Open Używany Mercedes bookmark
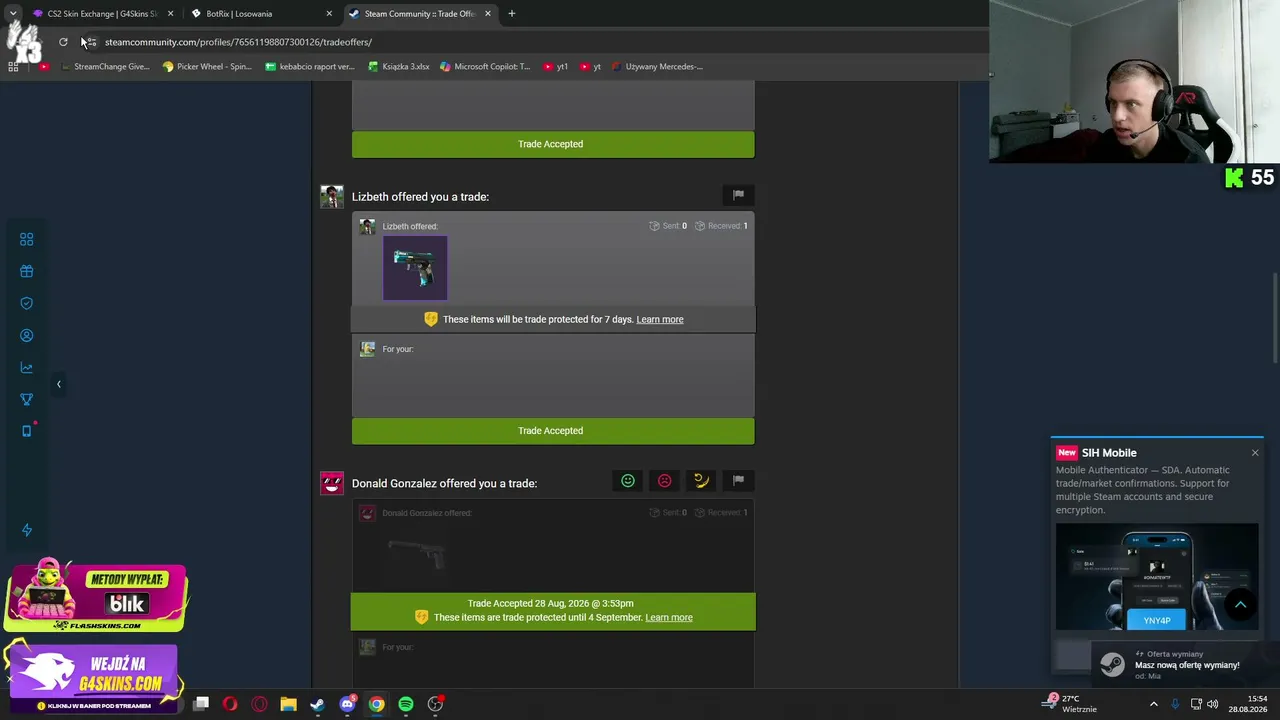 point(658,67)
